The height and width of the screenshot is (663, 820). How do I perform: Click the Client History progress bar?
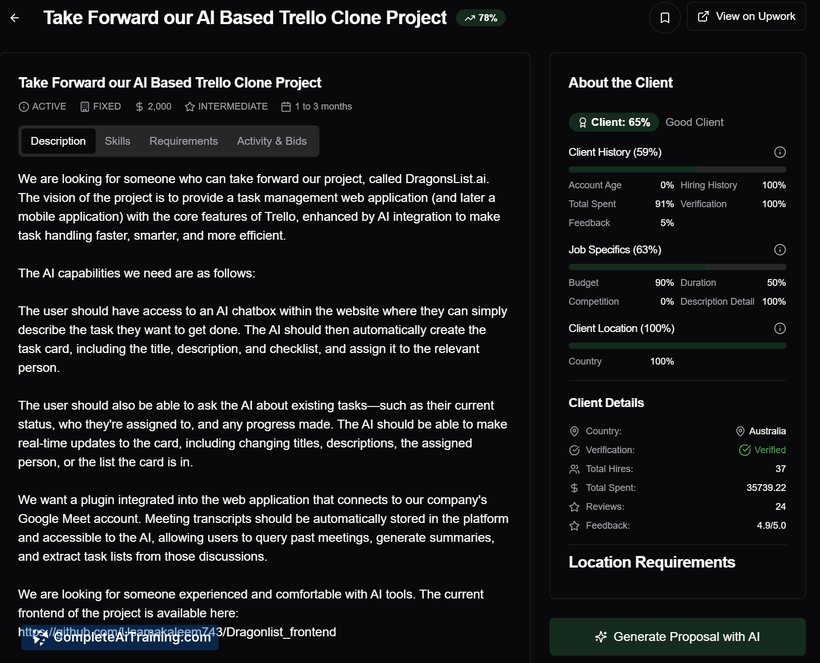click(677, 169)
